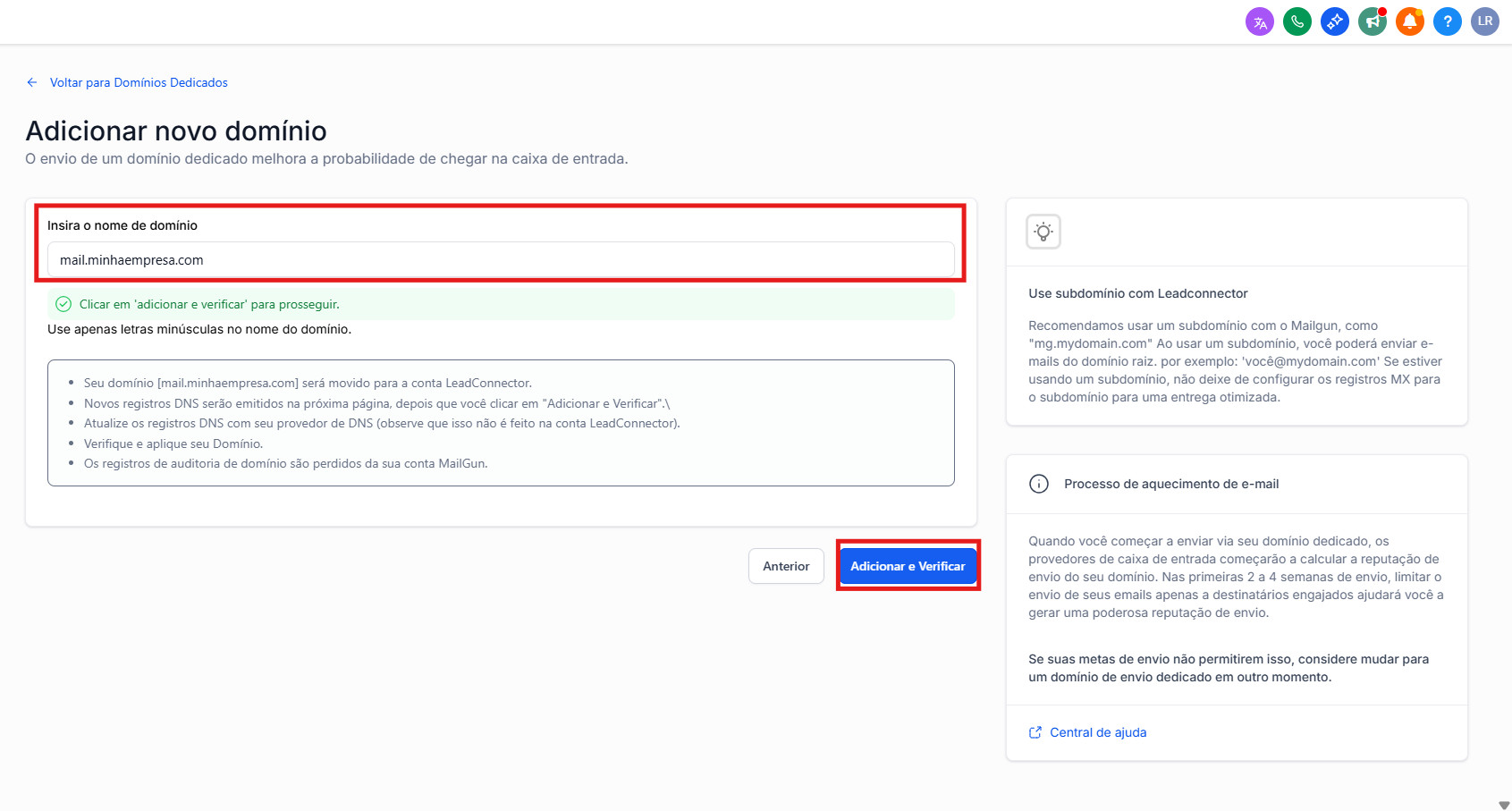Click the Use subdomínio com Leadconnector heading
Viewport: 1512px width, 811px height.
[1137, 293]
